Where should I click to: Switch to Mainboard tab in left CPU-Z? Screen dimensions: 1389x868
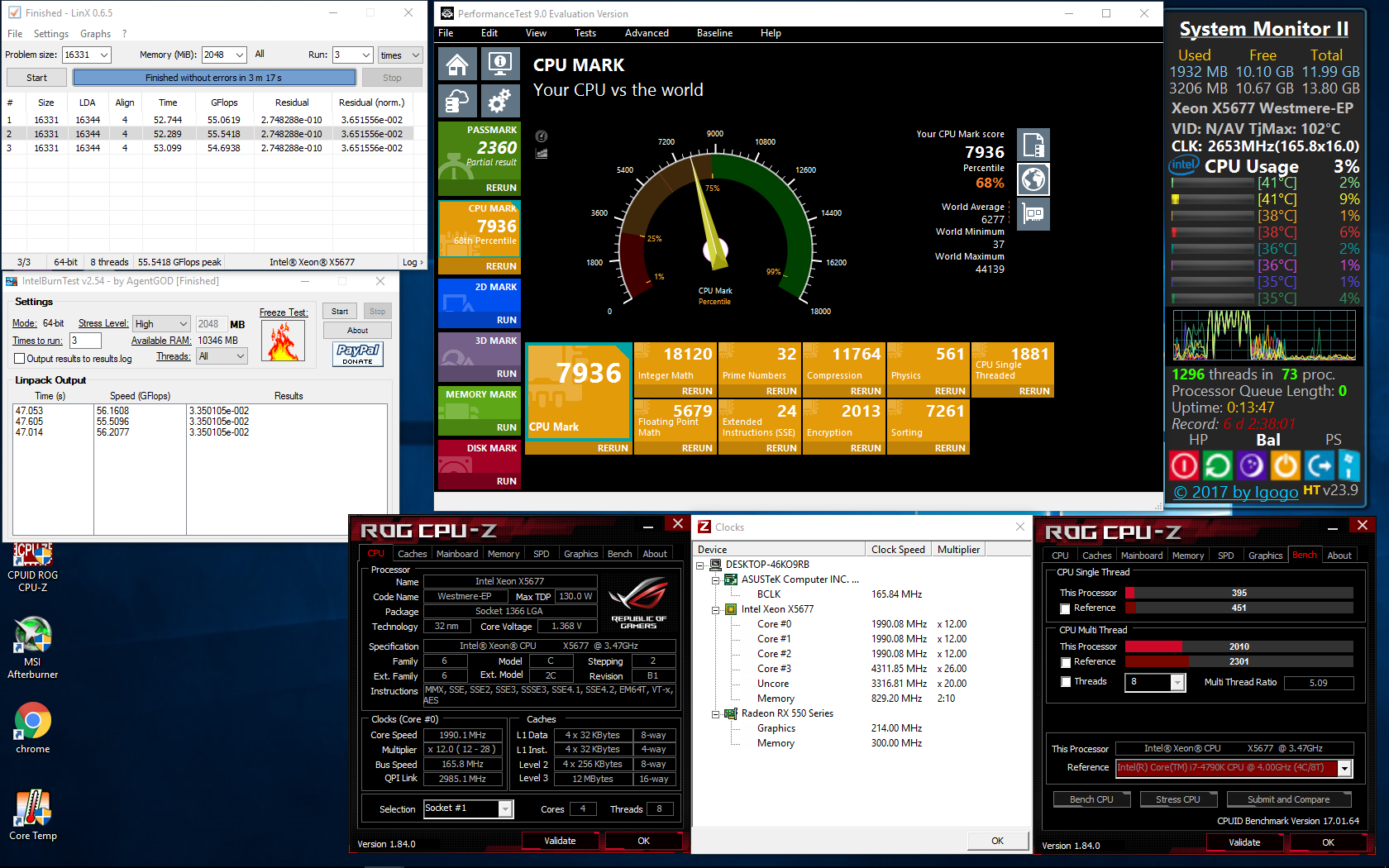(457, 554)
